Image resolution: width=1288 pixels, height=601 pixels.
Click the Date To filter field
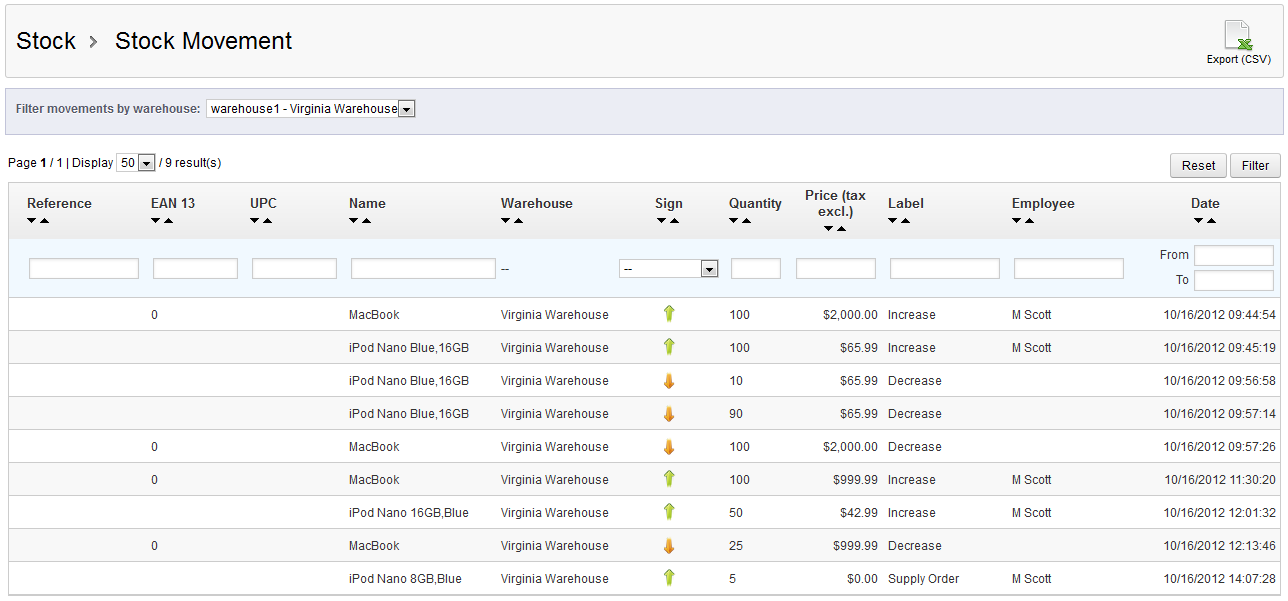click(x=1233, y=281)
